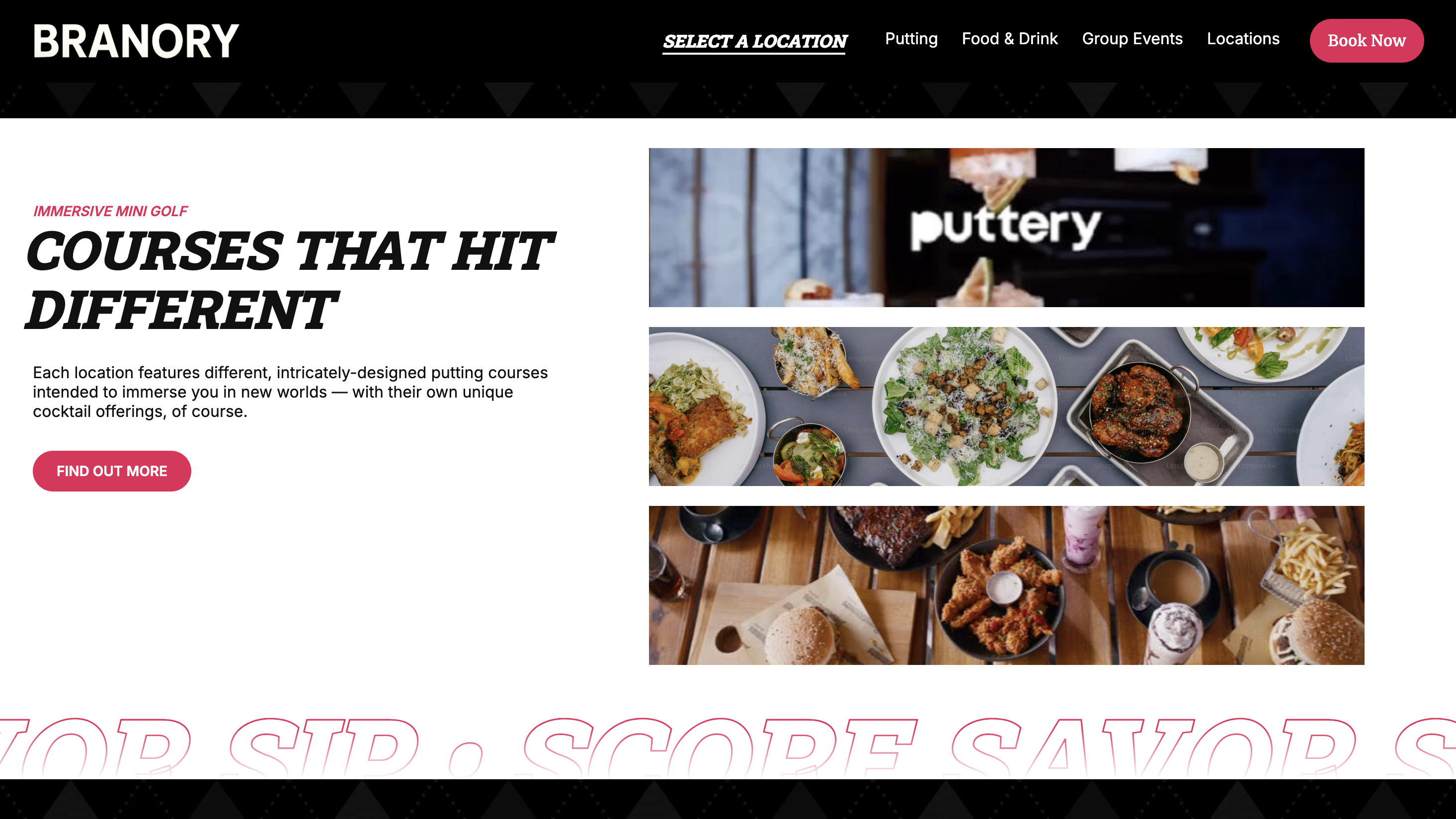Click the BRANORY logo

pos(136,41)
